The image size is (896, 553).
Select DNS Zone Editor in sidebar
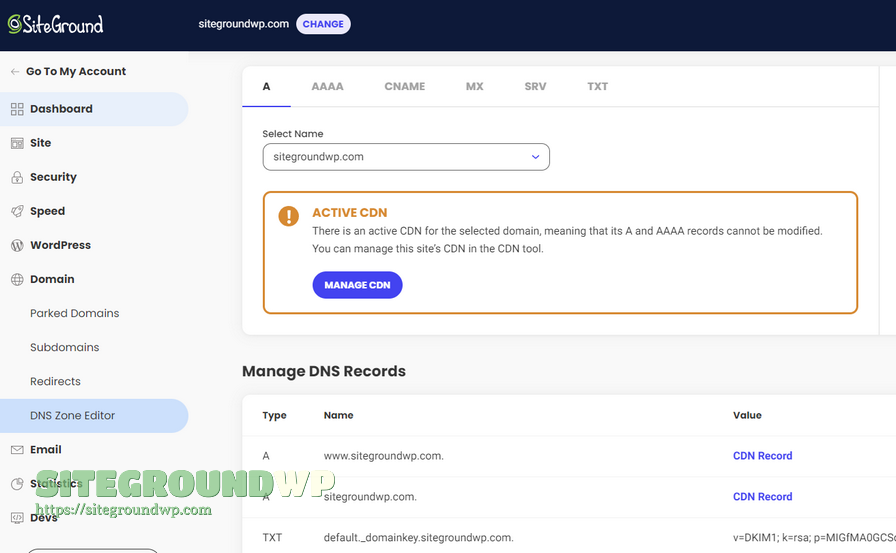tap(94, 415)
